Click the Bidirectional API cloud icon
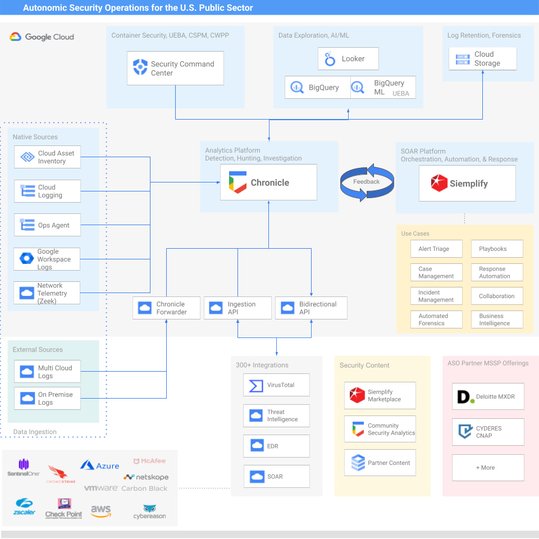 (x=287, y=308)
